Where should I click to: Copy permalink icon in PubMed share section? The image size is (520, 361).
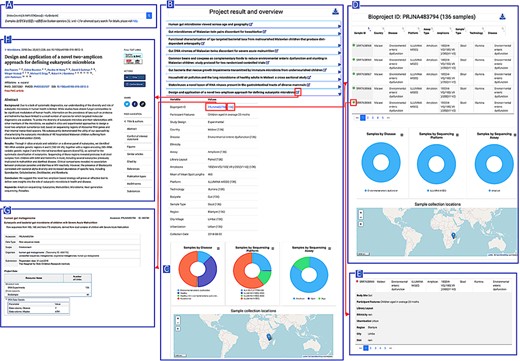pos(142,104)
